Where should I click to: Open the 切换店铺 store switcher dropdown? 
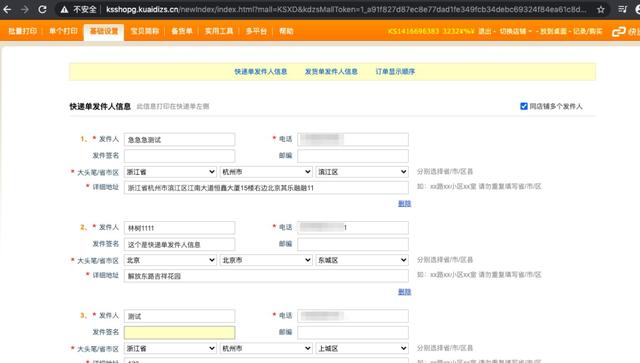click(516, 31)
